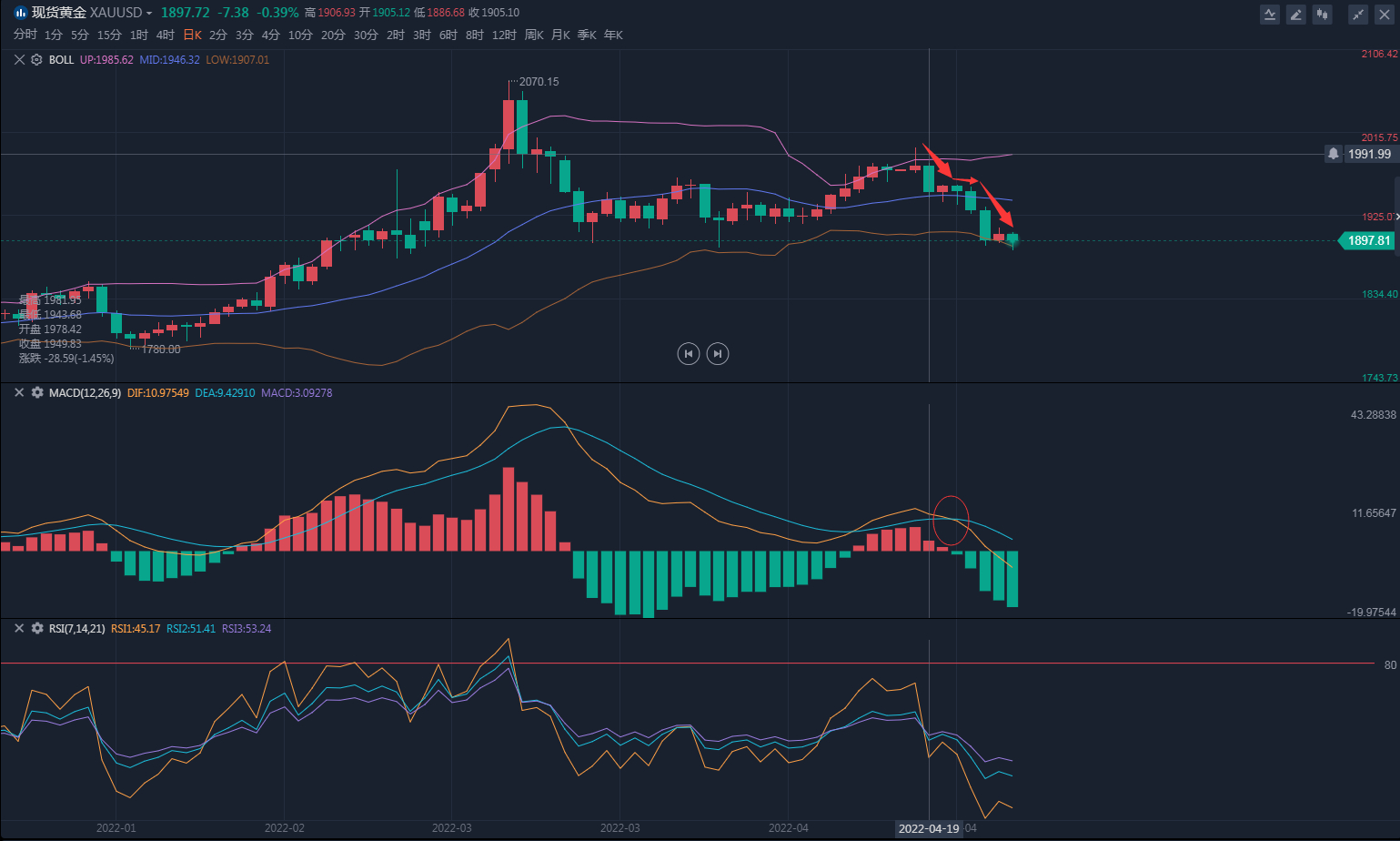The height and width of the screenshot is (841, 1400).
Task: Click the 2022-03 date axis label under the price peak
Action: click(452, 828)
